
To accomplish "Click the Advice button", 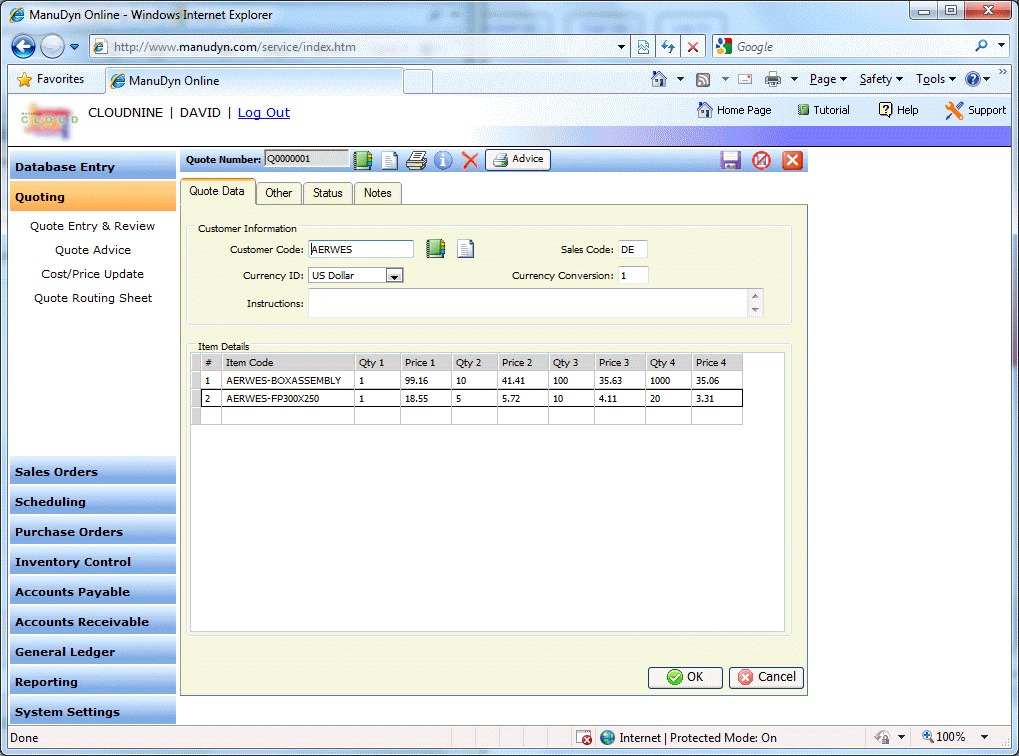I will 518,160.
